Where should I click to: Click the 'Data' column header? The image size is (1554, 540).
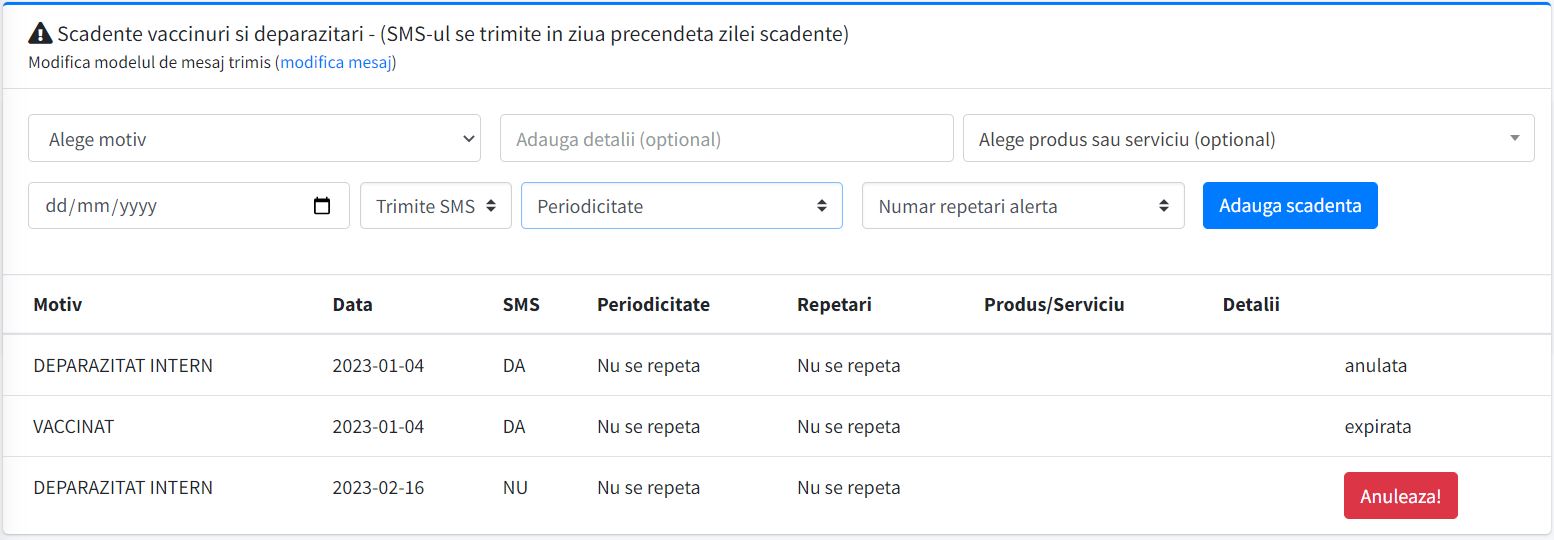coord(352,305)
